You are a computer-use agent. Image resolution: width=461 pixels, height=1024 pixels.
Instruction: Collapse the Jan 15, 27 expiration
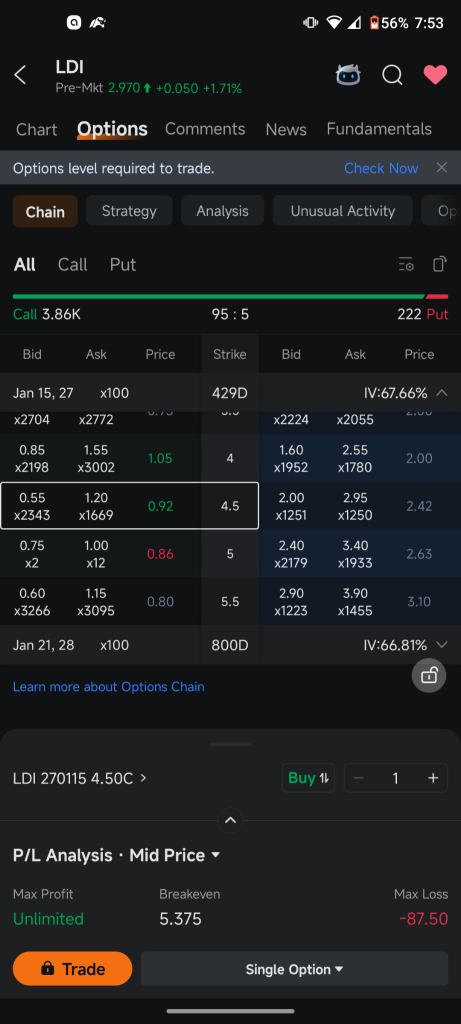[x=442, y=393]
